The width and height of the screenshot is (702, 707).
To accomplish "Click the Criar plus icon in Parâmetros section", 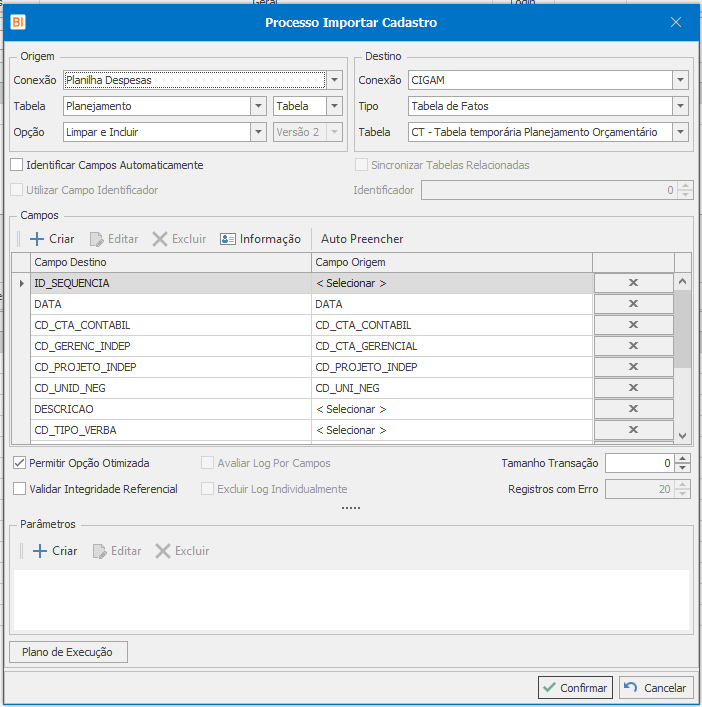I will (x=40, y=551).
